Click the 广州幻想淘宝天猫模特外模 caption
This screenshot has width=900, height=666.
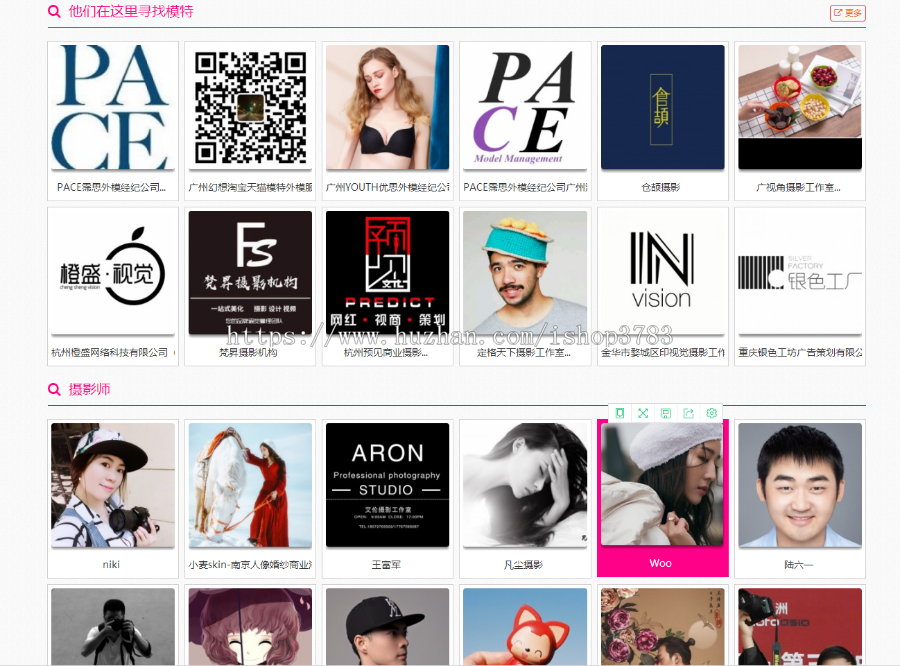[250, 187]
